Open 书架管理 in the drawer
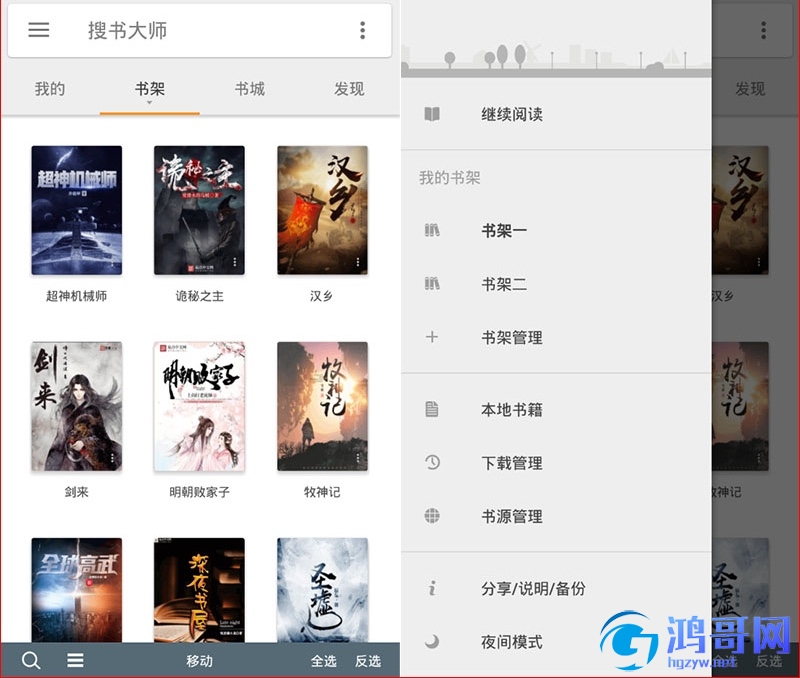Image resolution: width=800 pixels, height=678 pixels. pyautogui.click(x=556, y=337)
